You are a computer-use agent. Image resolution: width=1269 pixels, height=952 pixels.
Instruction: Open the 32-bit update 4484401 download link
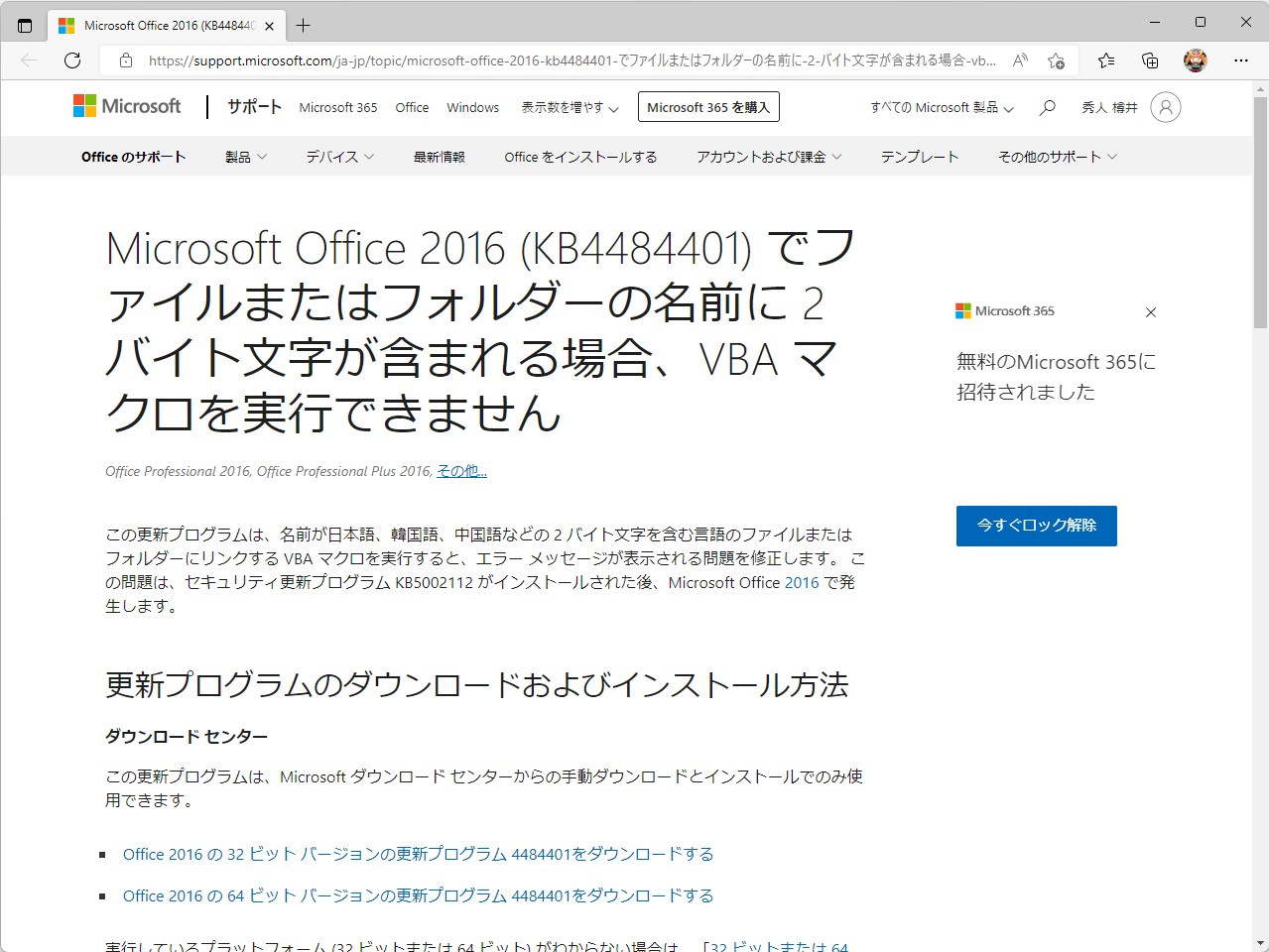click(417, 854)
